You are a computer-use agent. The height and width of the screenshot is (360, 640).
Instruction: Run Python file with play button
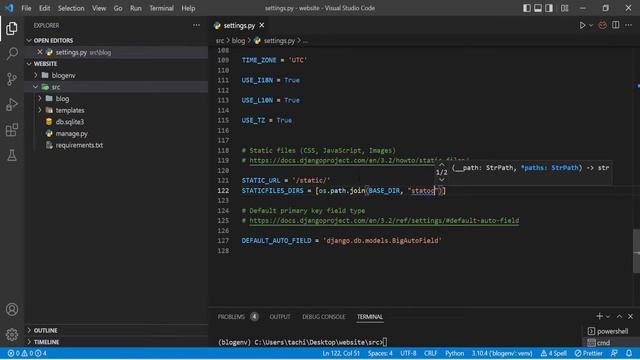pyautogui.click(x=582, y=25)
